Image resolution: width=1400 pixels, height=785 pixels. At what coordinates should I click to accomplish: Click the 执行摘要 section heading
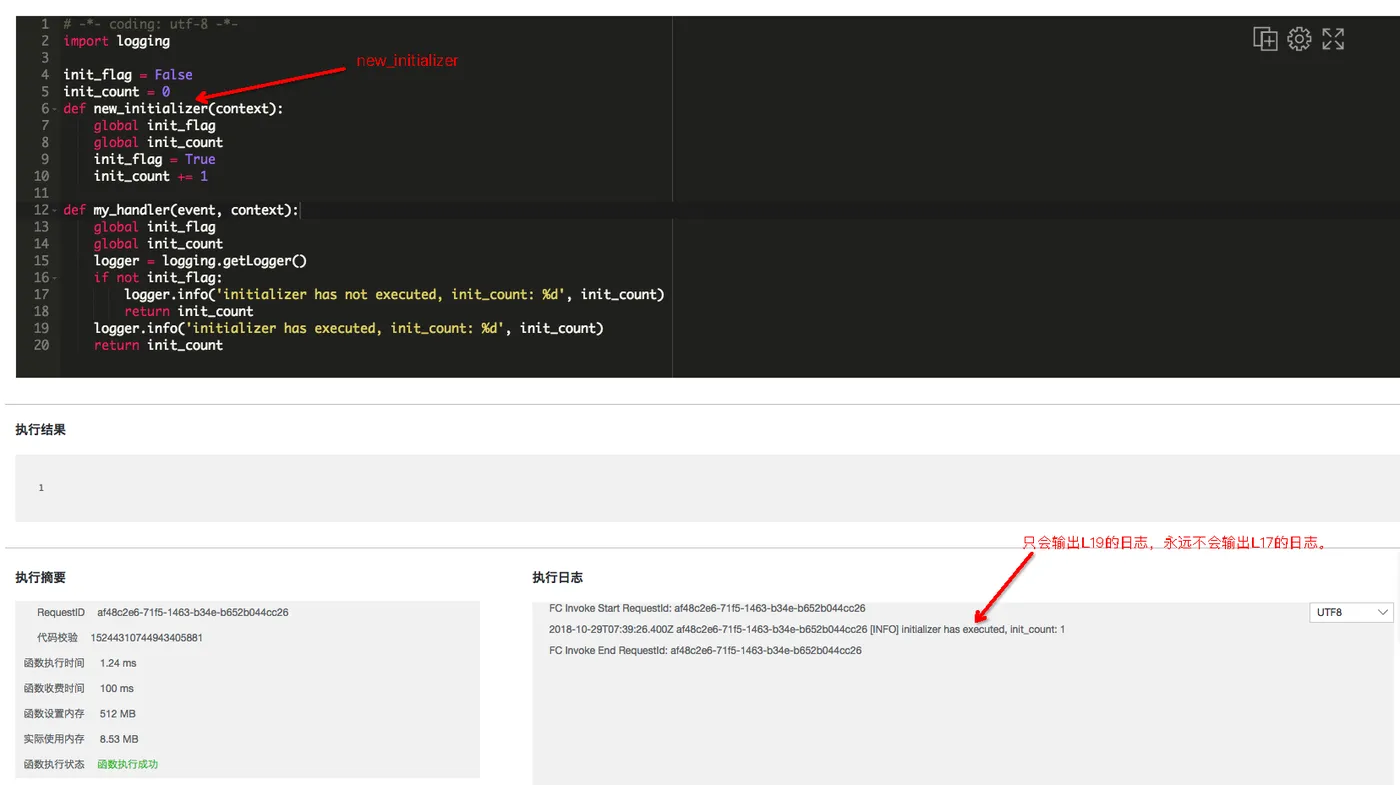tap(40, 578)
